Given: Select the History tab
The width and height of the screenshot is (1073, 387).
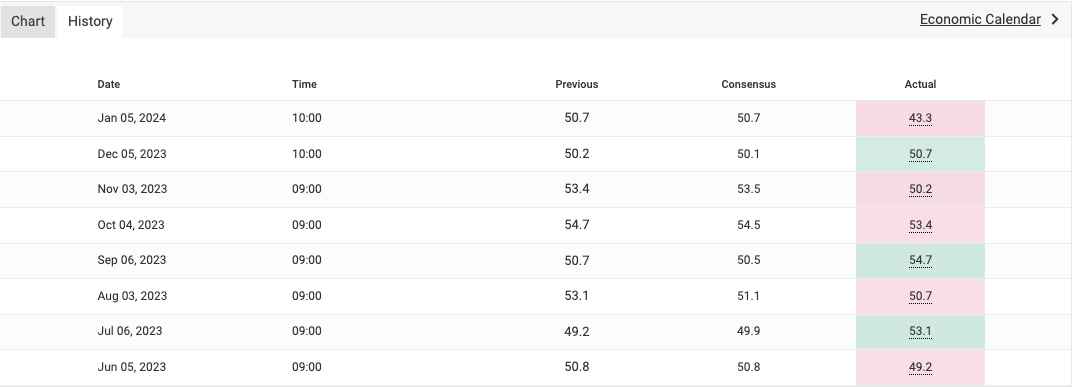Looking at the screenshot, I should (90, 21).
